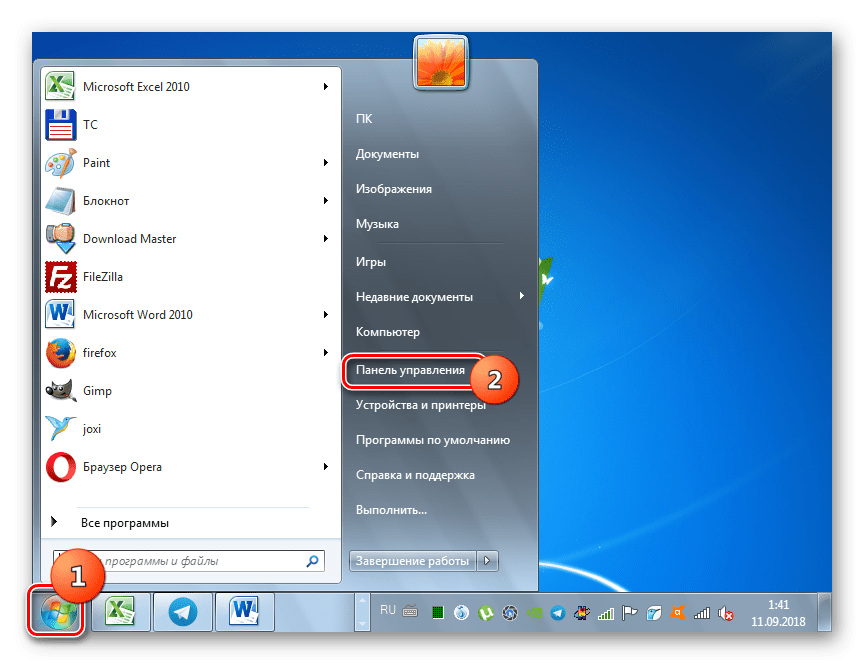864x664 pixels.
Task: Click the Завершение работы button
Action: (411, 561)
